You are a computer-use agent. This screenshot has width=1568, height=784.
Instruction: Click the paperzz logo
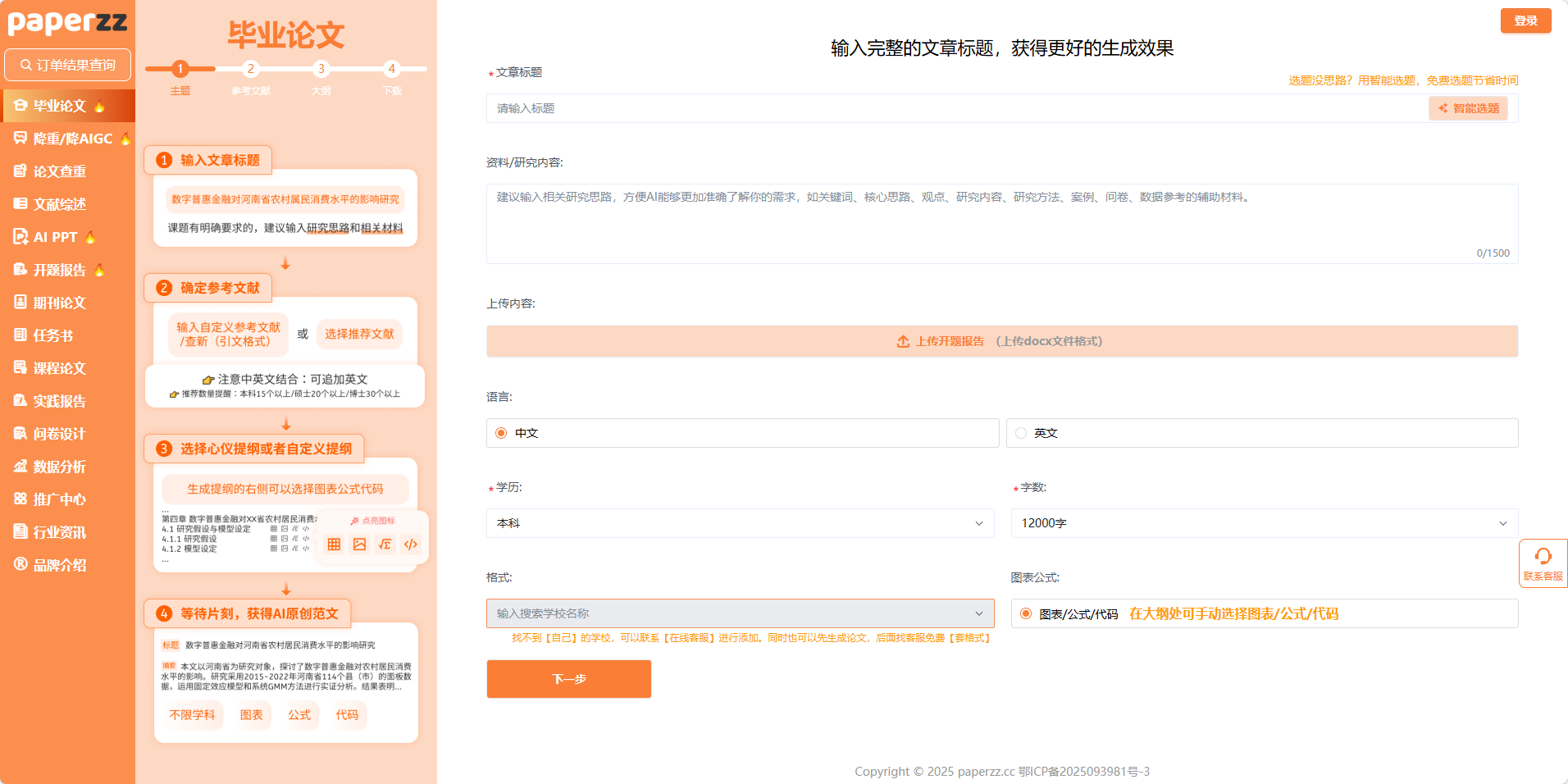(x=67, y=21)
